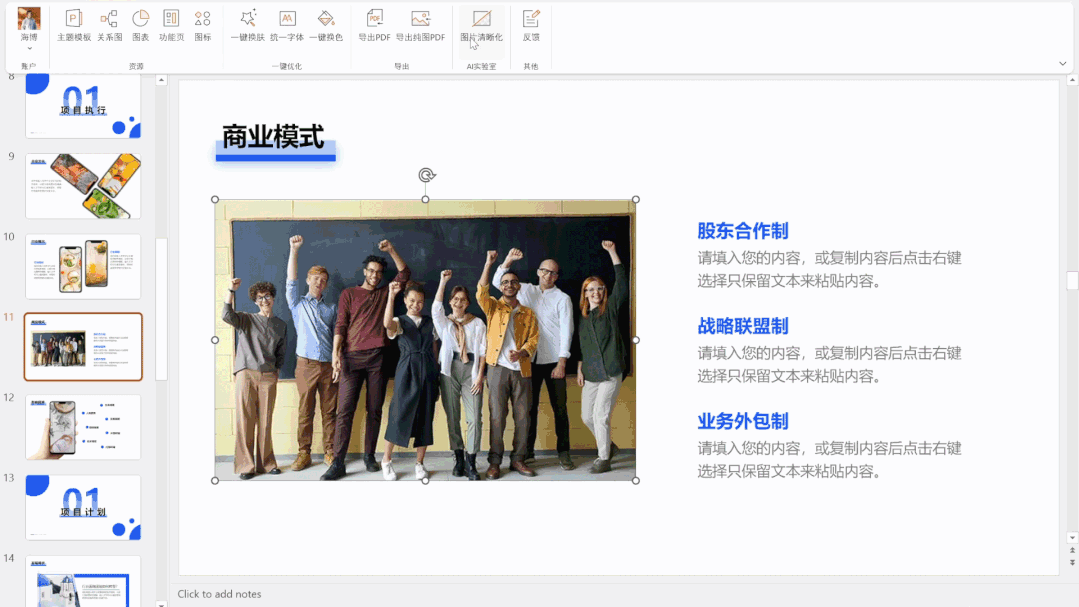
Task: Click the group photo on the slide
Action: [425, 340]
